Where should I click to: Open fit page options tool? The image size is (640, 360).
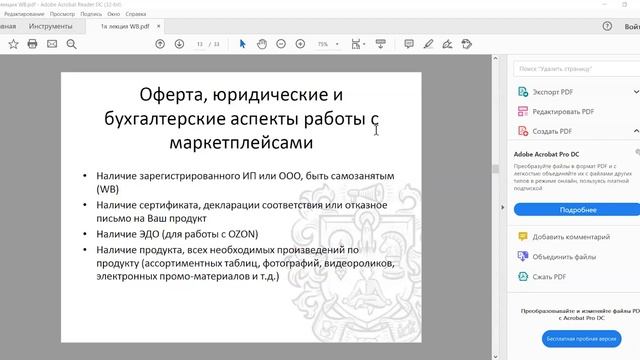point(356,44)
